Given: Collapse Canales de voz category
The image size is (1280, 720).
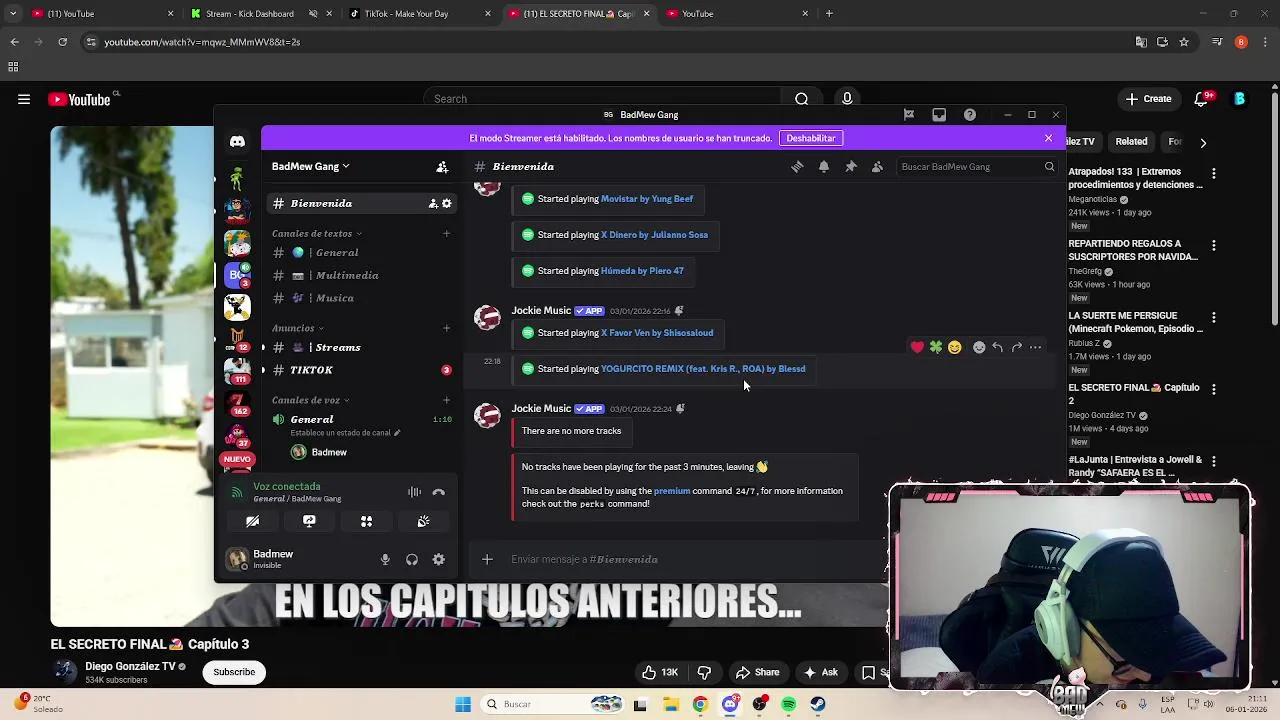Looking at the screenshot, I should (310, 400).
